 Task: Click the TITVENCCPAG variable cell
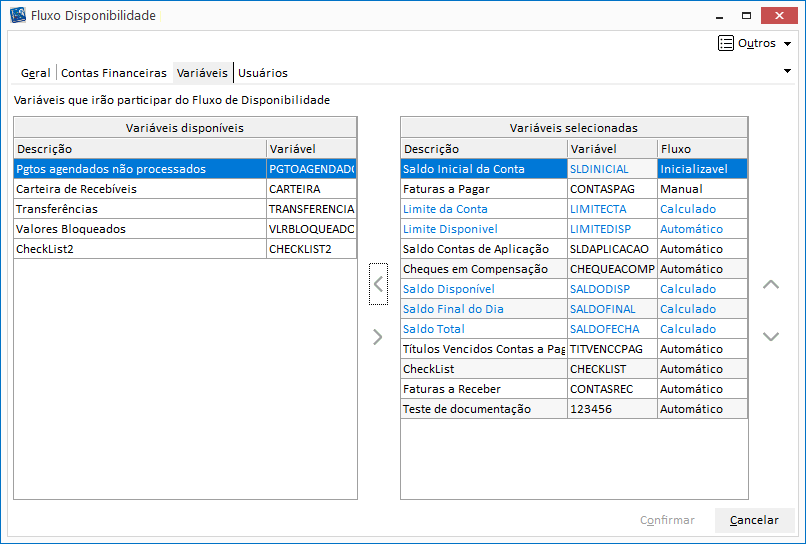(612, 350)
